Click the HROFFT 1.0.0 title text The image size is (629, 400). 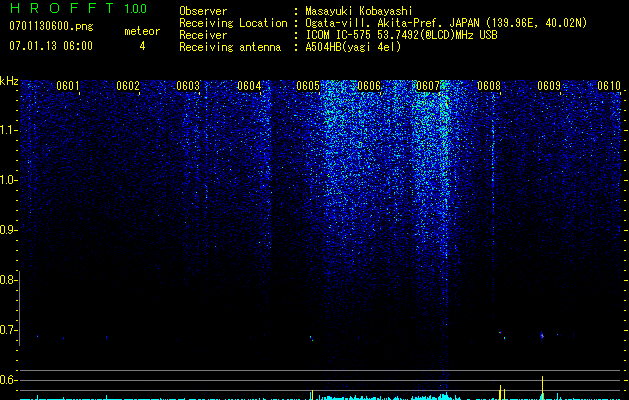tap(78, 8)
